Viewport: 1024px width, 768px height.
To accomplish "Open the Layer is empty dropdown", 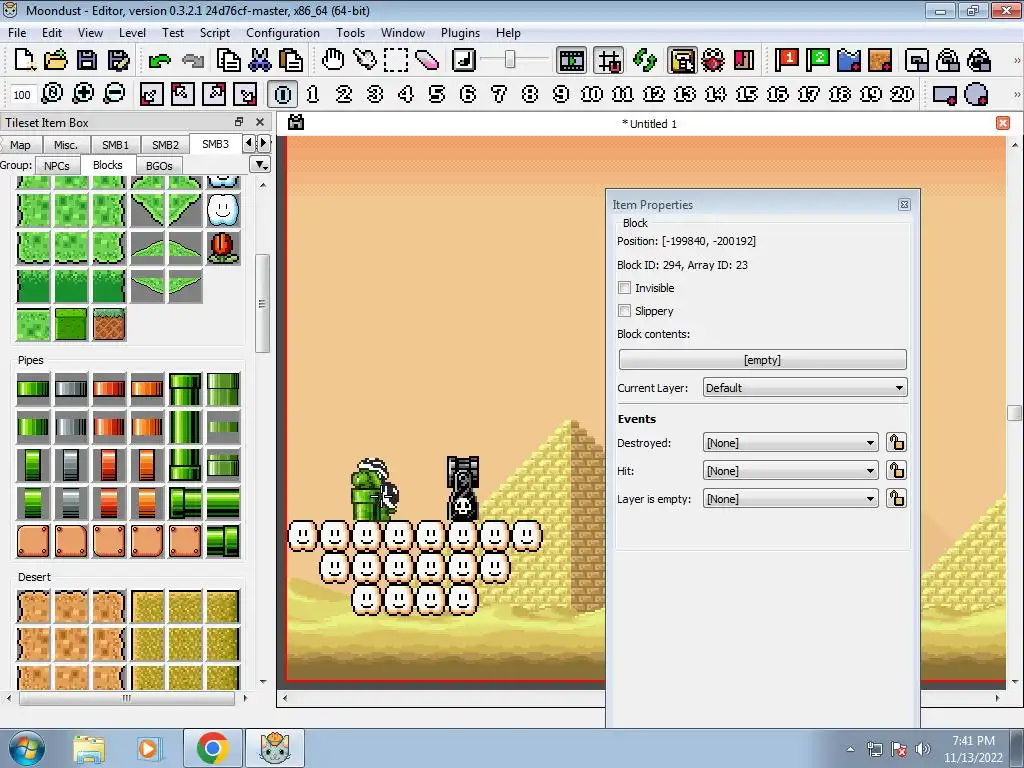I will pyautogui.click(x=790, y=499).
